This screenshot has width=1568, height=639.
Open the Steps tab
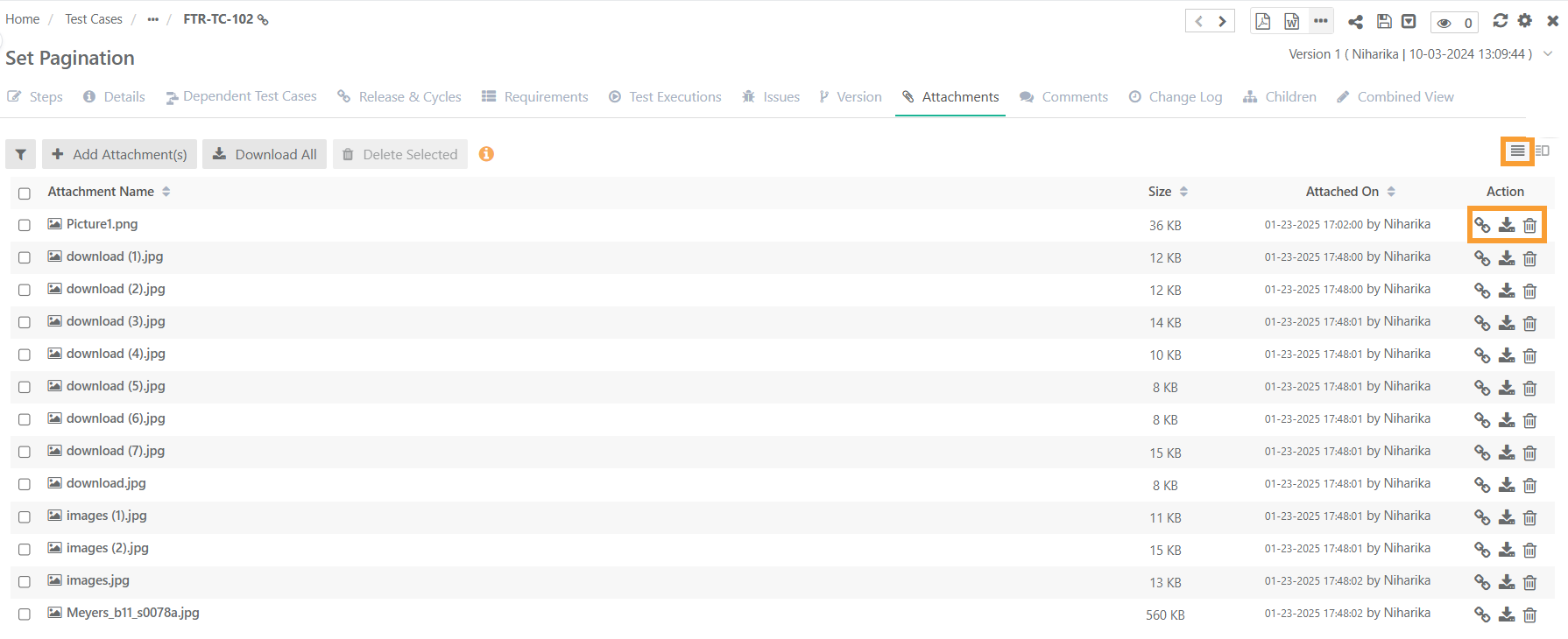36,96
